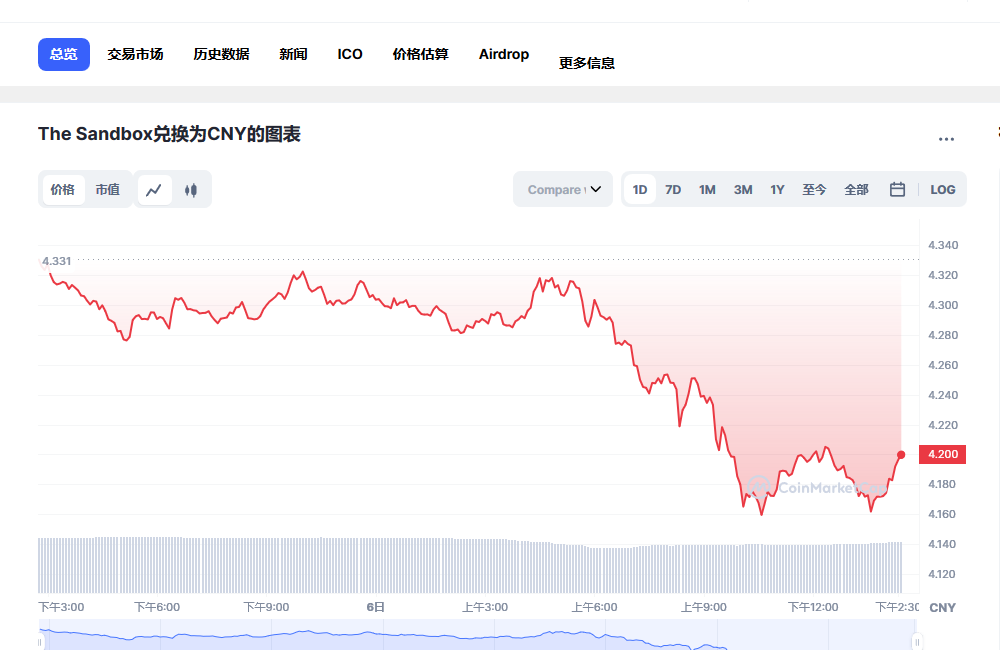Click the 下午12:00 time axis label
Image resolution: width=1000 pixels, height=650 pixels.
(x=813, y=607)
